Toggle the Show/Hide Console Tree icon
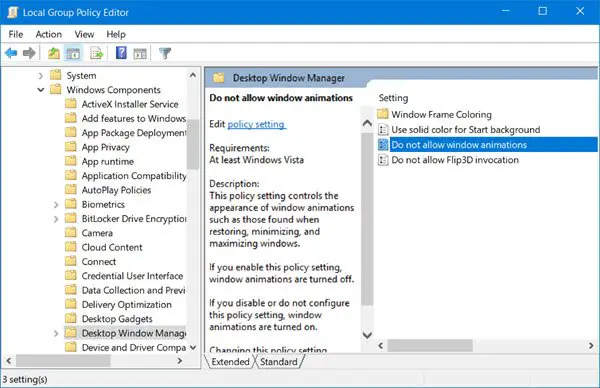The image size is (600, 388). click(x=73, y=53)
